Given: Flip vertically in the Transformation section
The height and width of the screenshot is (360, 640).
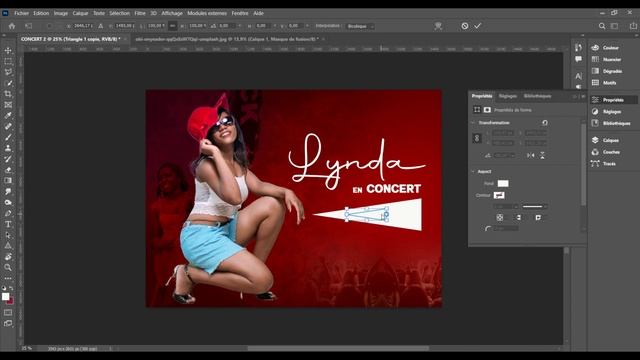Looking at the screenshot, I should tap(542, 155).
